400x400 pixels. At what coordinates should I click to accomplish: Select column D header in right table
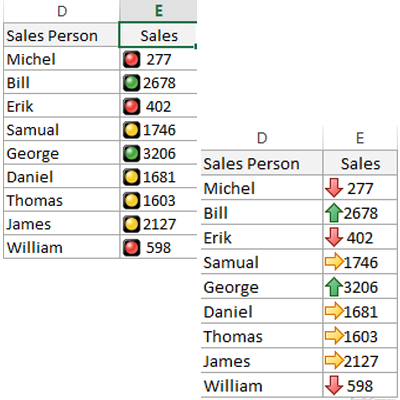(x=262, y=138)
